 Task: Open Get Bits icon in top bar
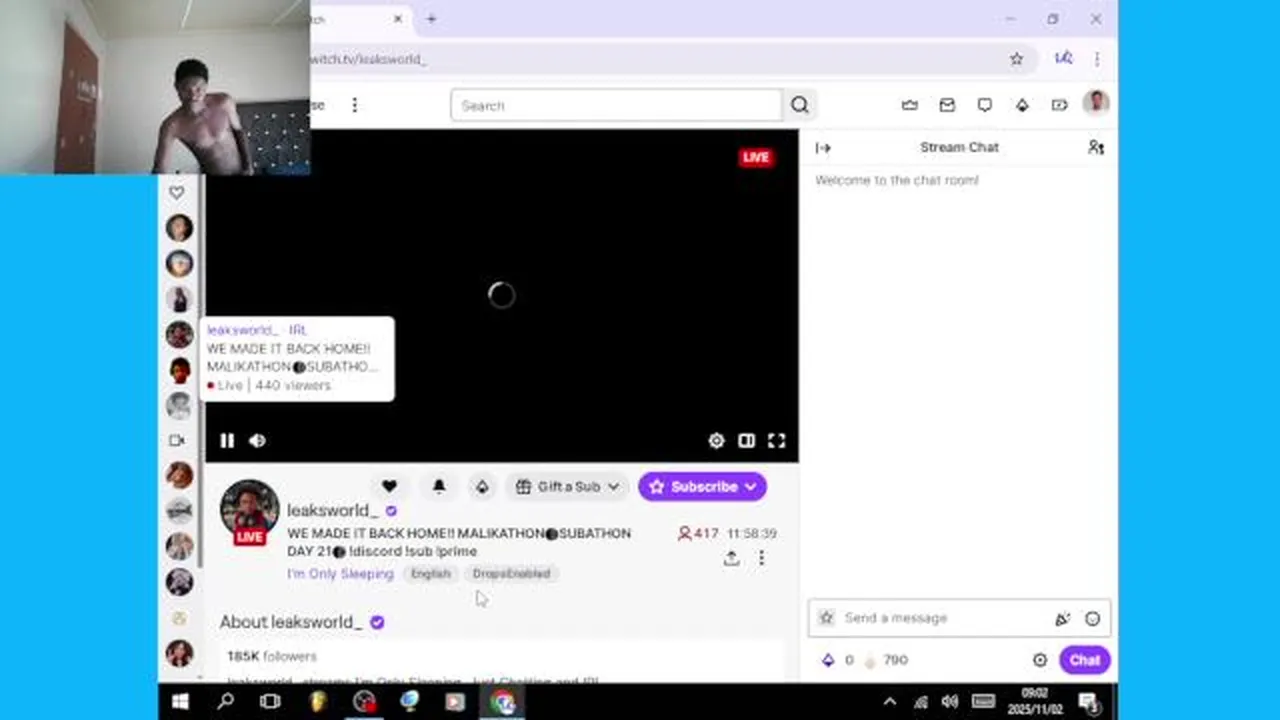tap(1022, 105)
